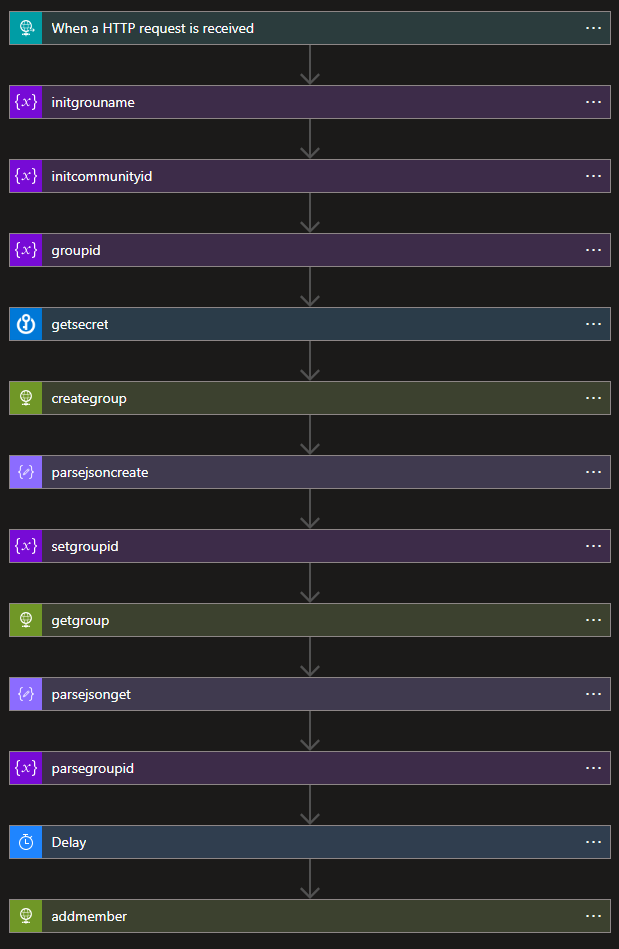The height and width of the screenshot is (949, 619).
Task: Click the getsecret Key Vault icon
Action: click(27, 324)
